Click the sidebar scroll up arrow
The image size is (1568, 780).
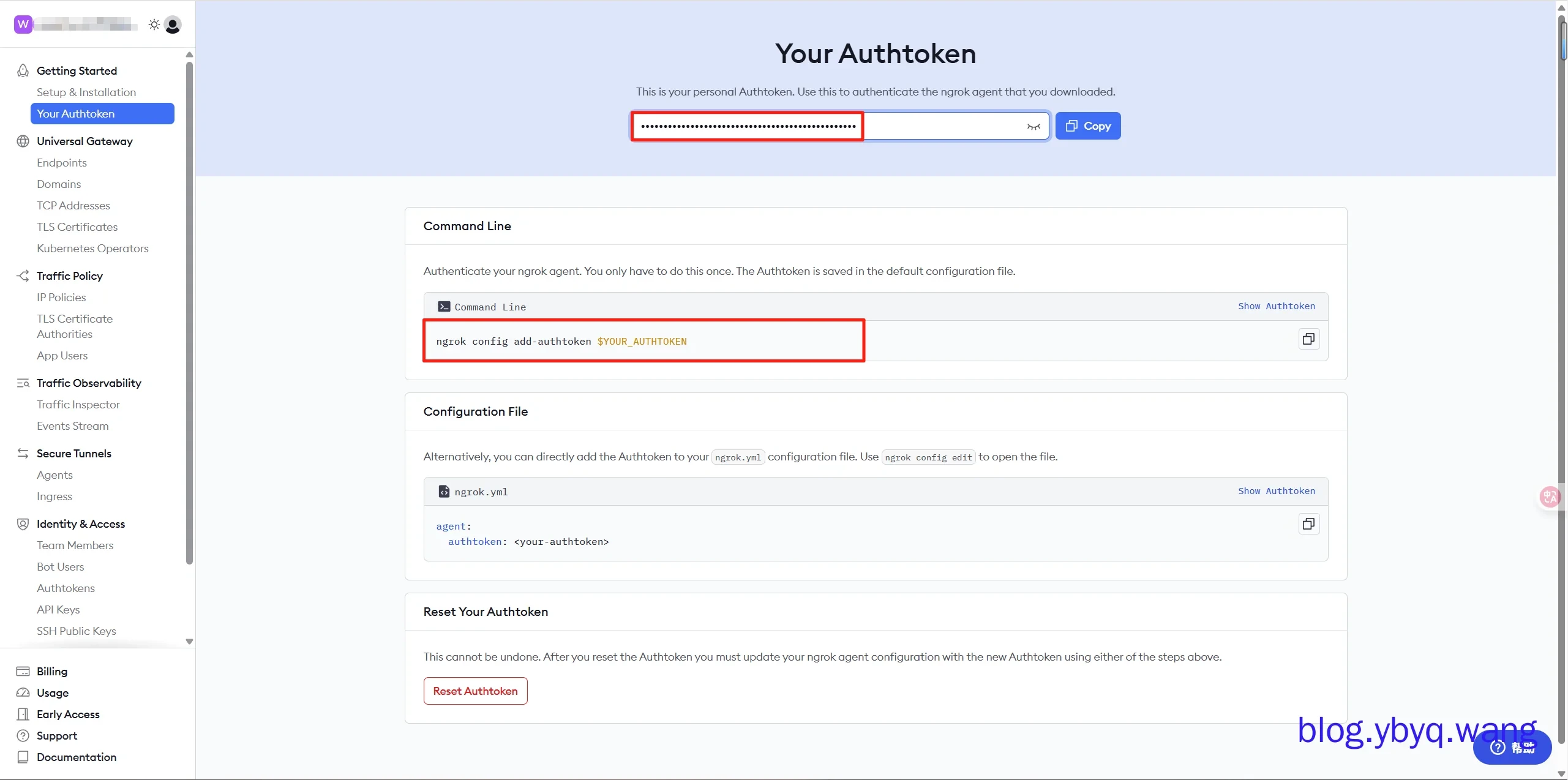coord(189,54)
